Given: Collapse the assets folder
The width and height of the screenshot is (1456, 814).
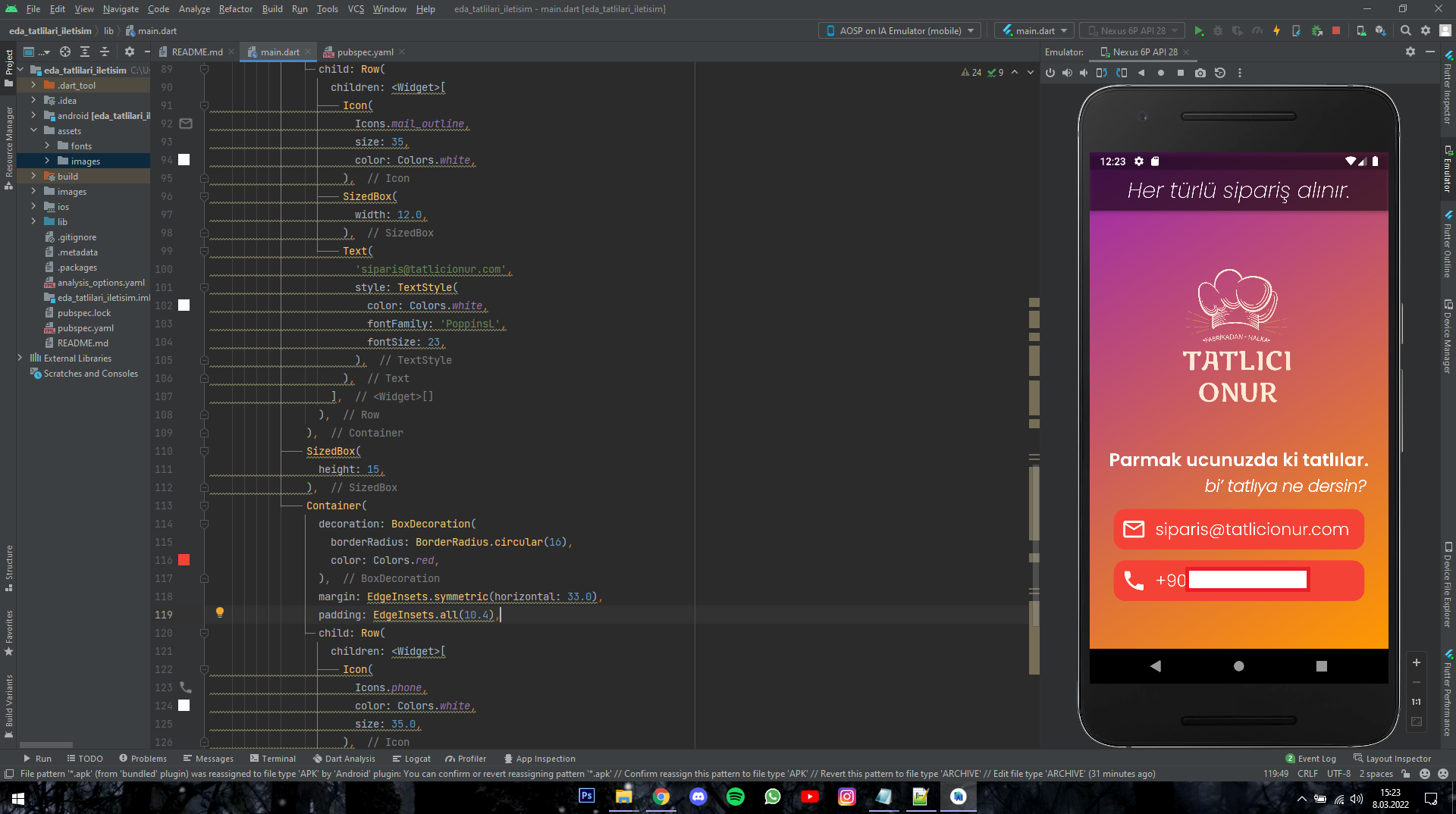Looking at the screenshot, I should [33, 131].
